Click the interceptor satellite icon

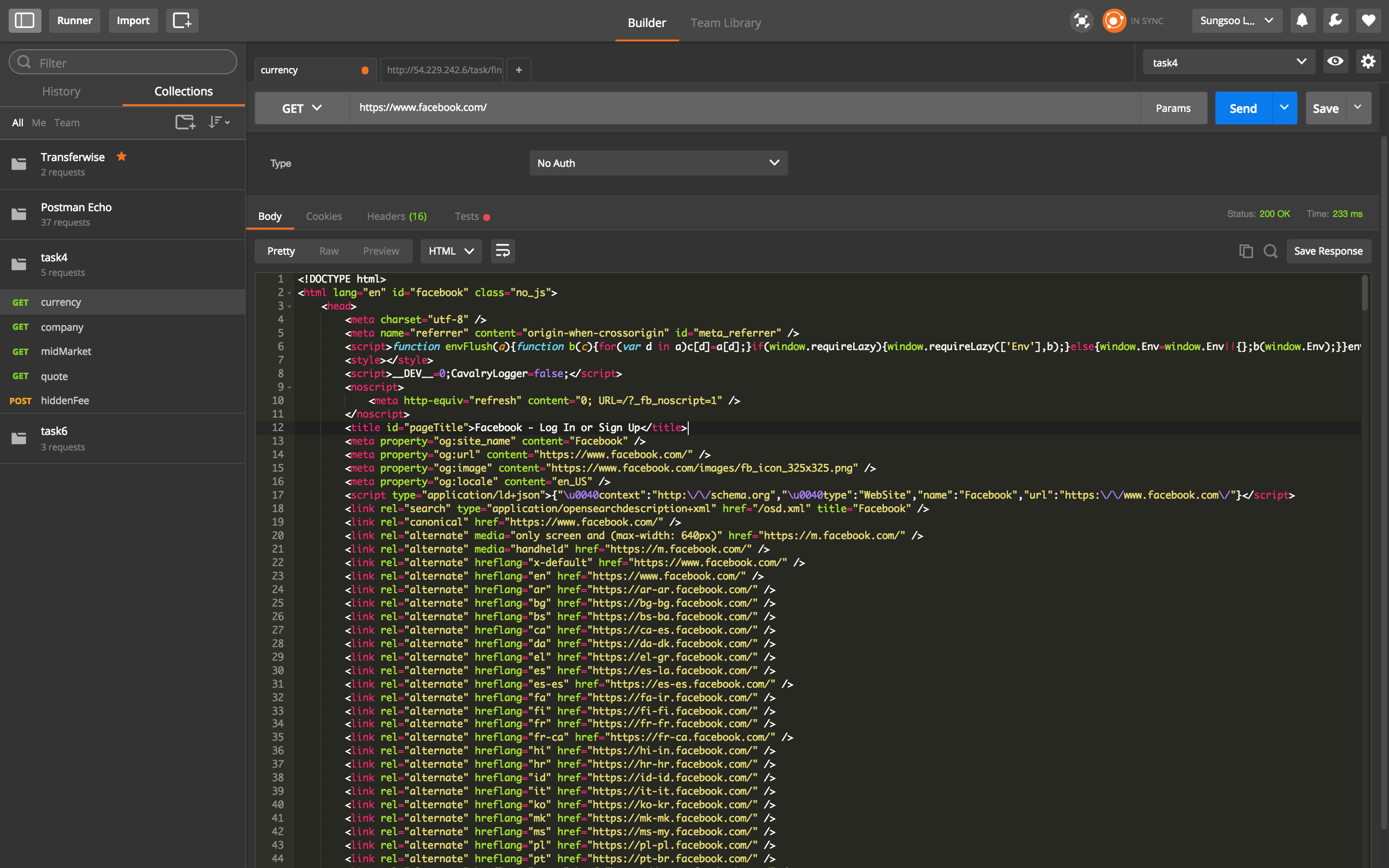point(1081,21)
